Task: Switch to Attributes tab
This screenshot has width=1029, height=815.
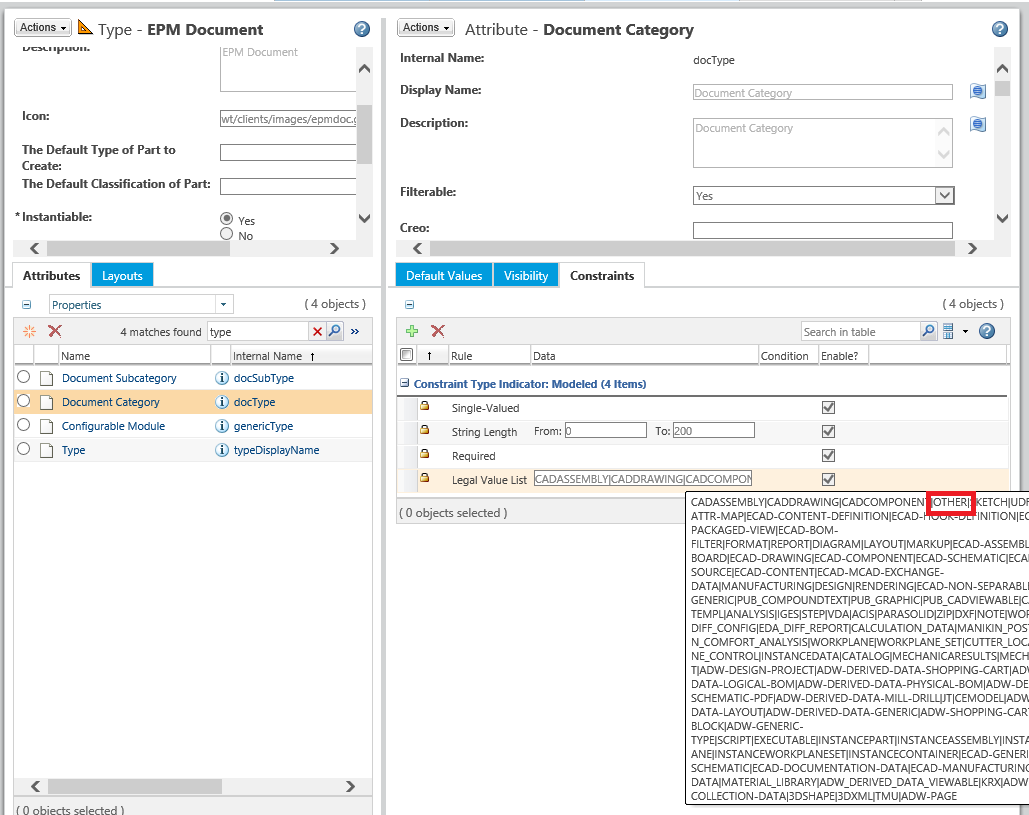Action: (x=51, y=276)
